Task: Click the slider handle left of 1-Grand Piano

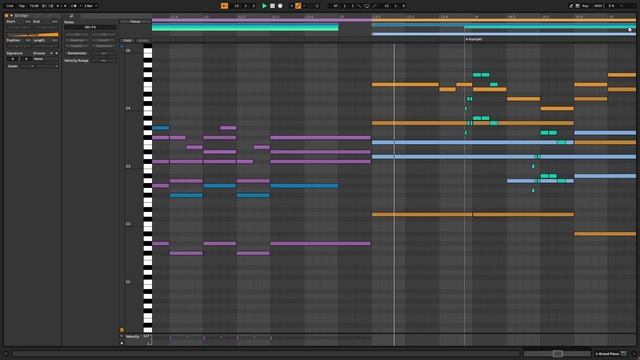Action: point(558,353)
